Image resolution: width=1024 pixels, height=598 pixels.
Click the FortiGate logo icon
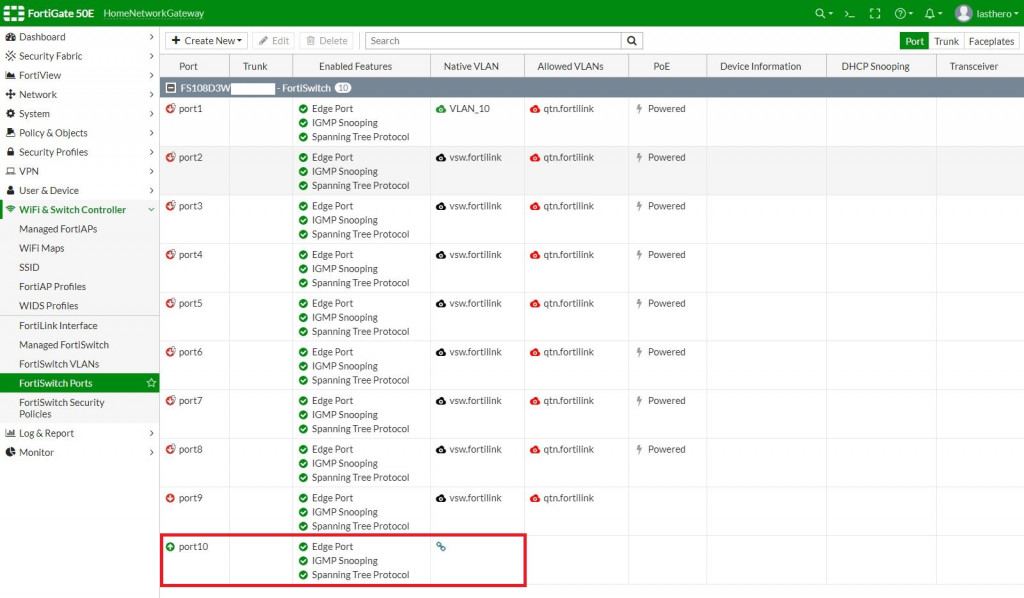coord(14,13)
